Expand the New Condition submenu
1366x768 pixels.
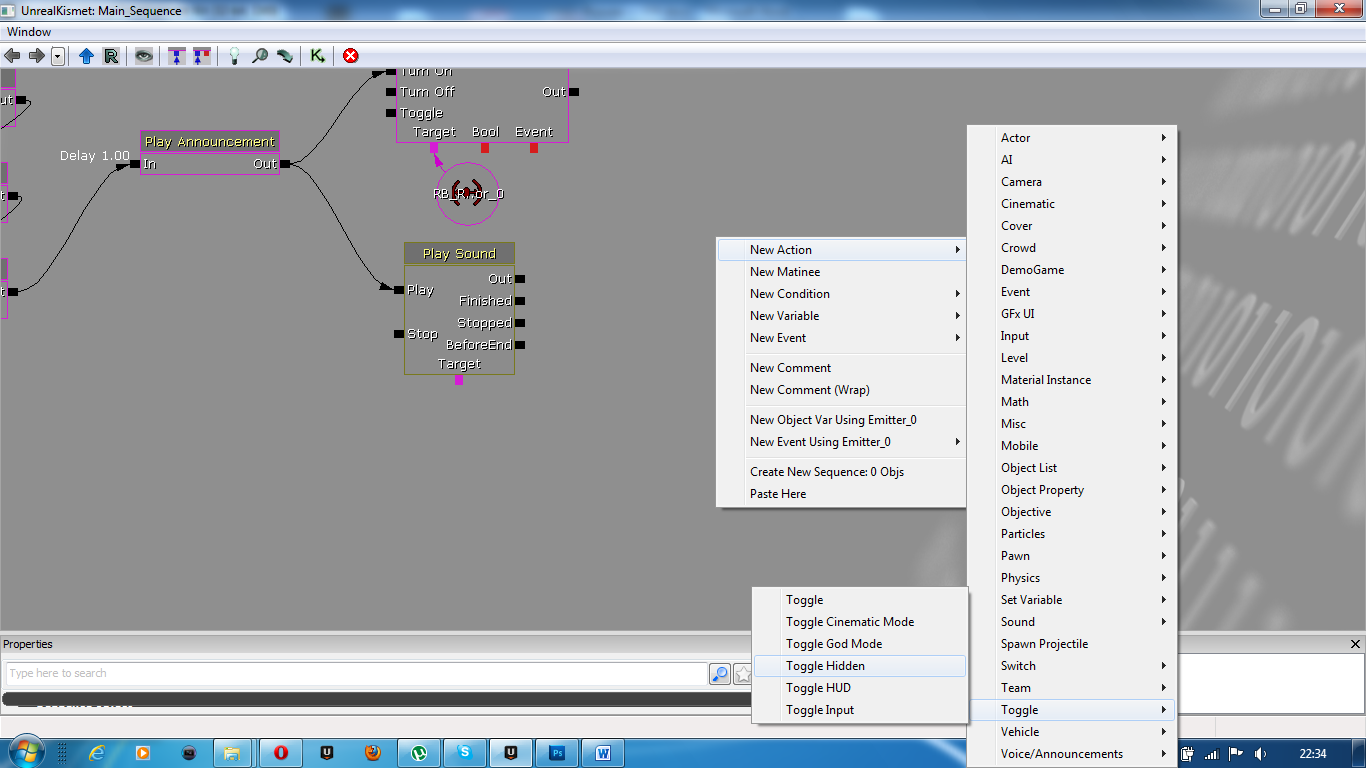(x=841, y=294)
